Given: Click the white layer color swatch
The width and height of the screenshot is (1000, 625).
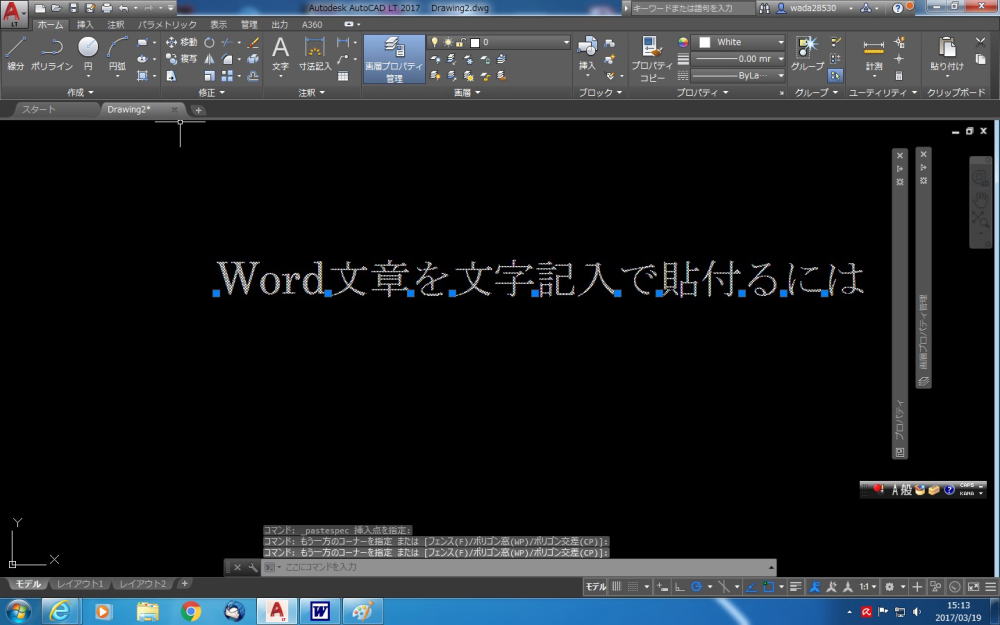Looking at the screenshot, I should click(x=474, y=43).
